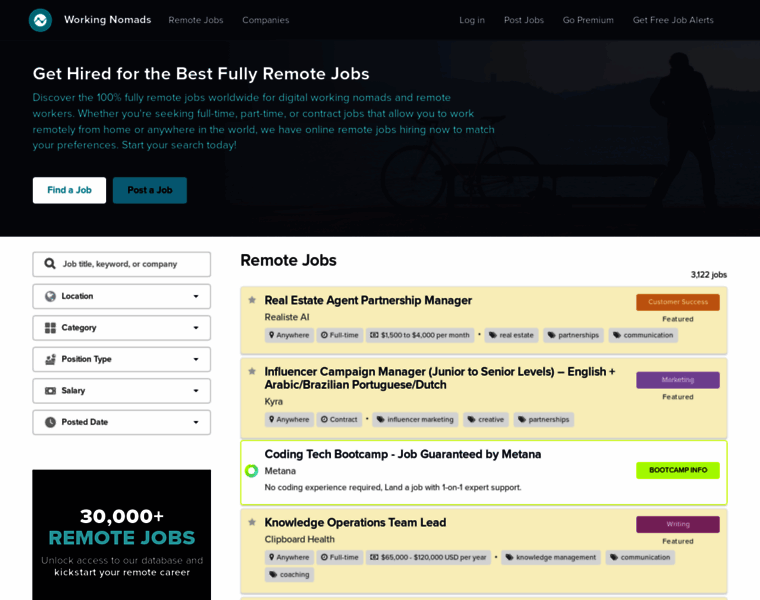Image resolution: width=760 pixels, height=600 pixels.
Task: Click the Working Nomads brand name
Action: tap(108, 19)
